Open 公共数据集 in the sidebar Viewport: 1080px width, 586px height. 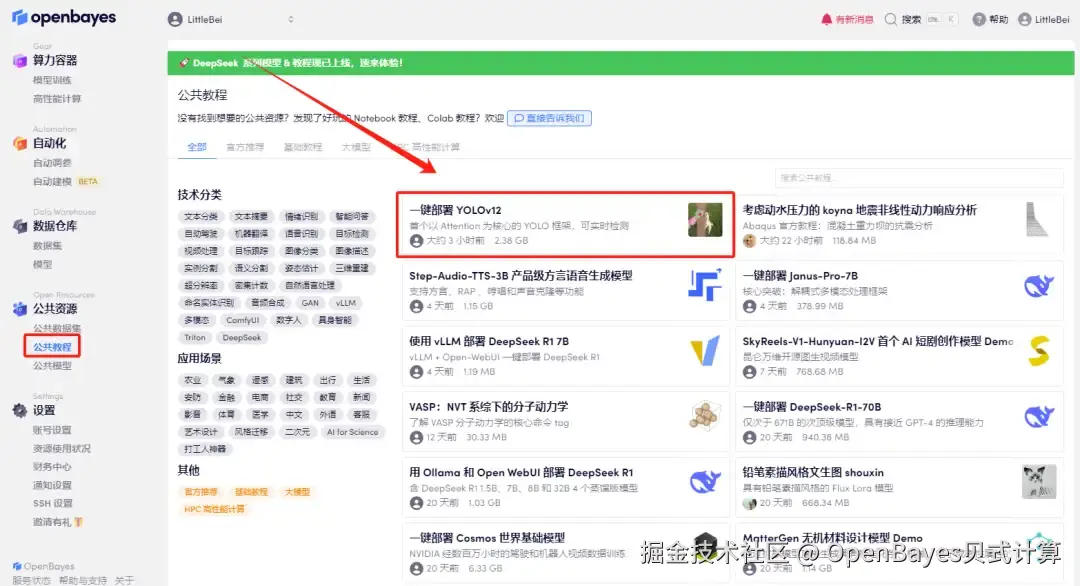pyautogui.click(x=57, y=328)
